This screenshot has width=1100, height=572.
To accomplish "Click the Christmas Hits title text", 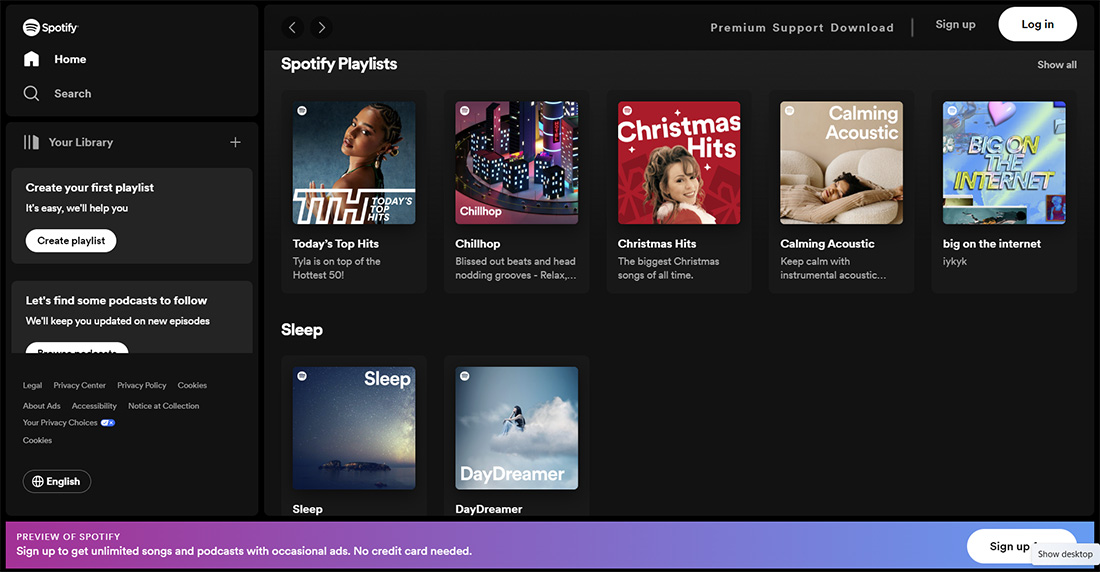I will tap(657, 244).
